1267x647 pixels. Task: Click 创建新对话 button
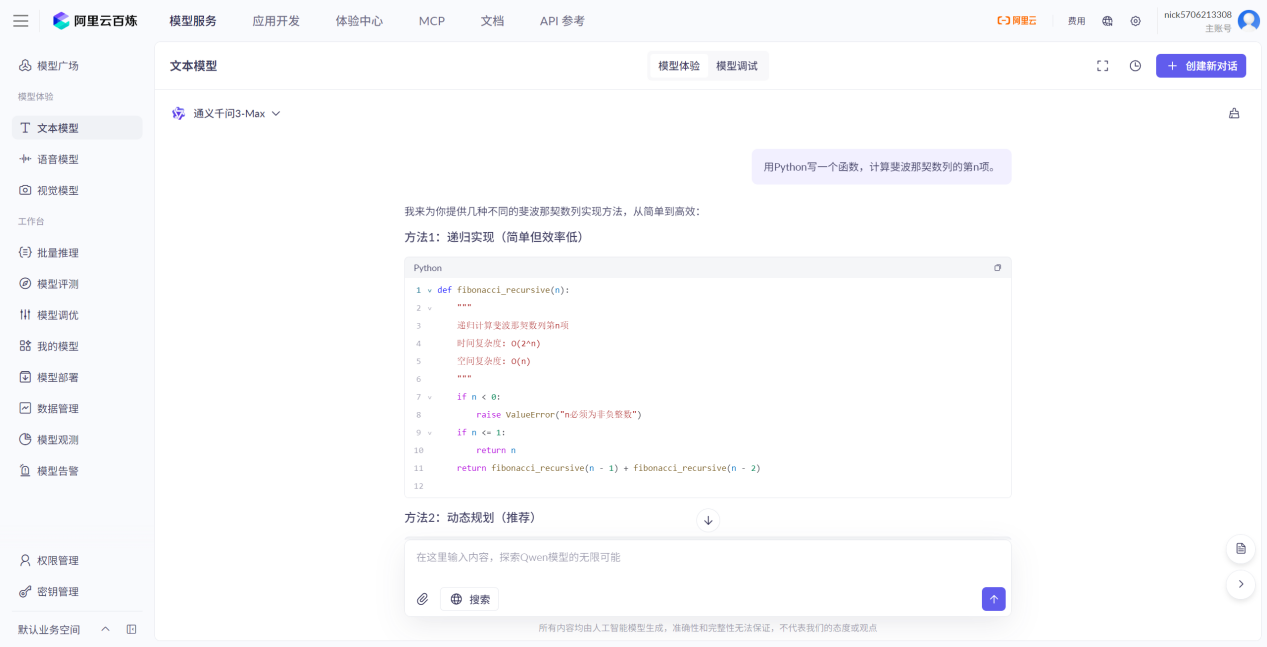(x=1201, y=66)
